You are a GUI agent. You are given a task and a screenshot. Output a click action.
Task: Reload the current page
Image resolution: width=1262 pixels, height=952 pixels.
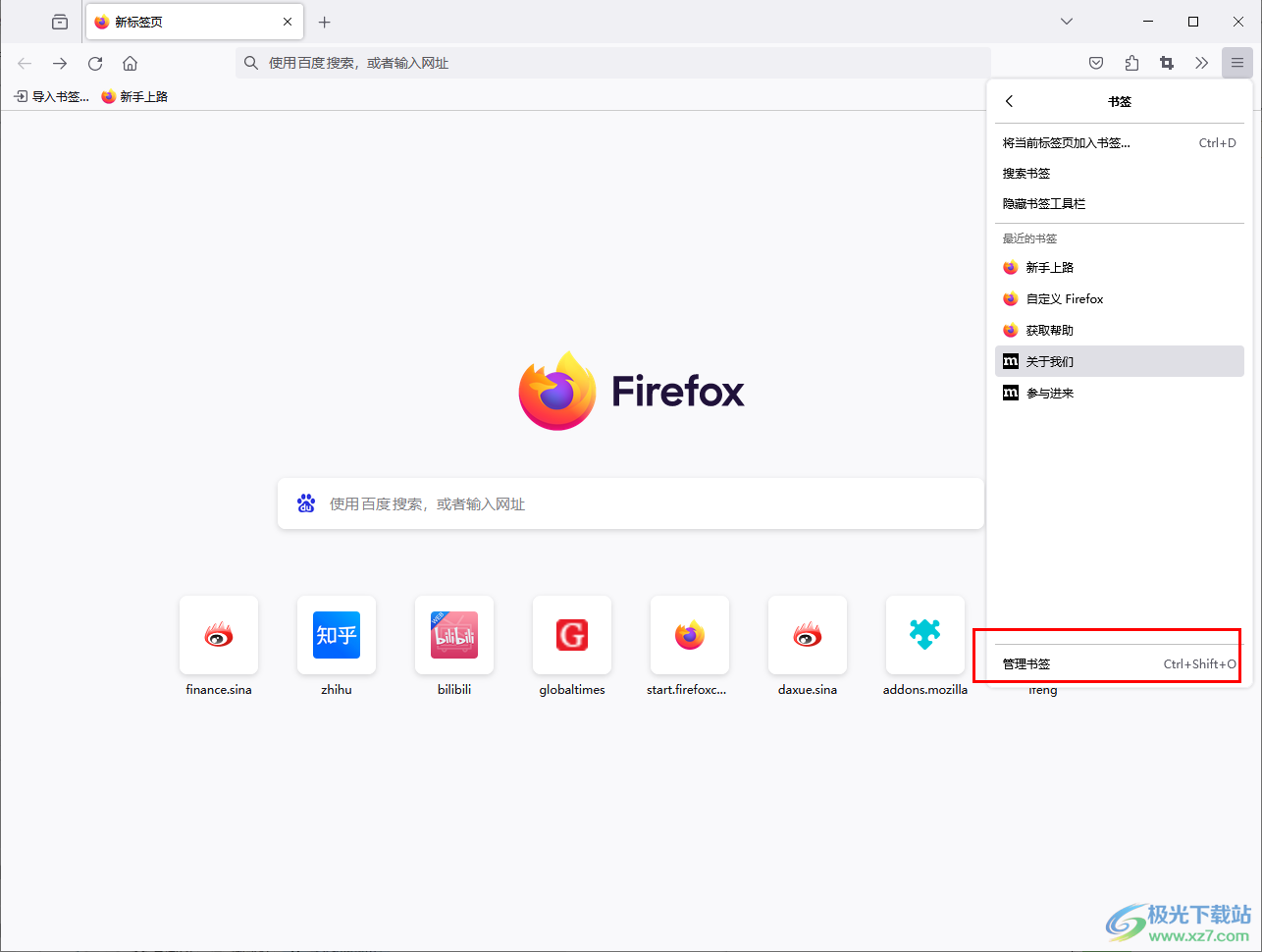click(95, 63)
